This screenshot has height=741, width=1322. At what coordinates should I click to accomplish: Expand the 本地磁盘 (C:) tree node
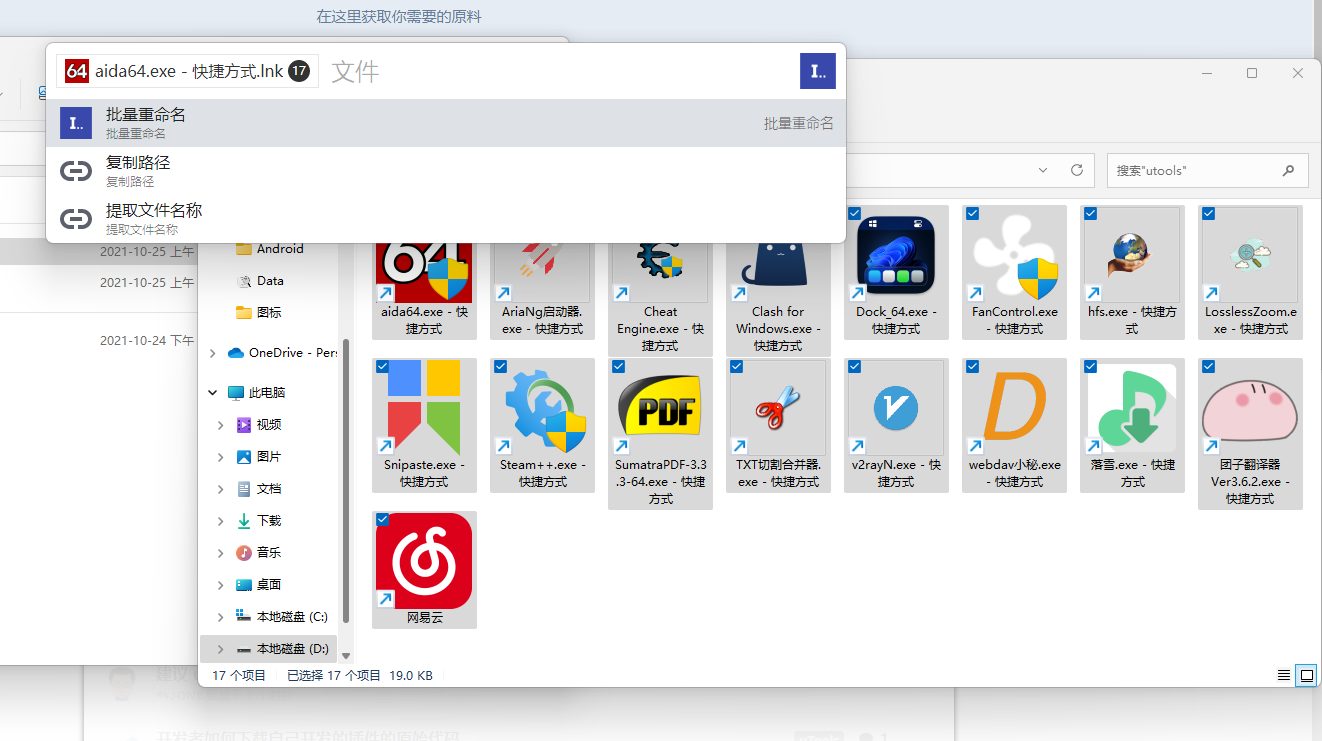[x=221, y=617]
